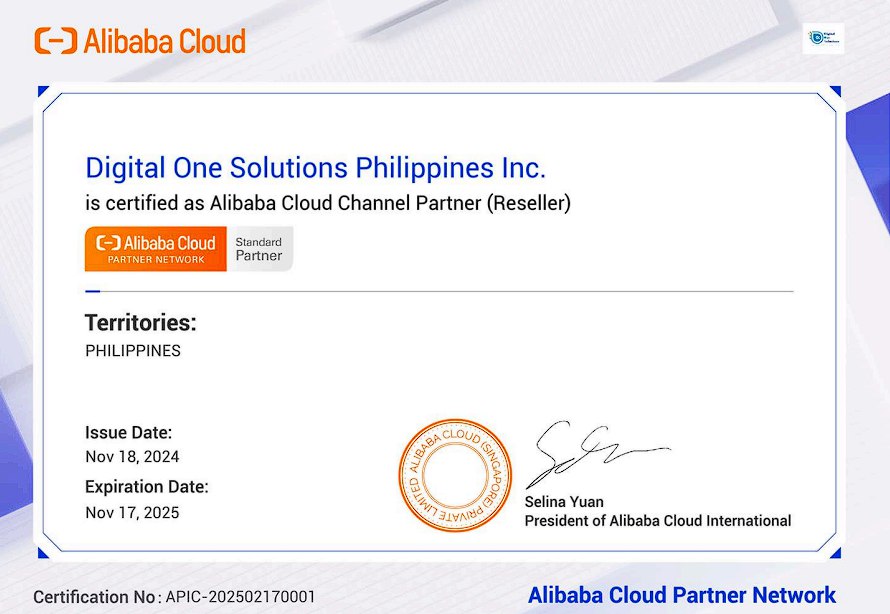Click the orange round Alibaba Cloud Singapore seal
This screenshot has height=614, width=890.
point(455,475)
